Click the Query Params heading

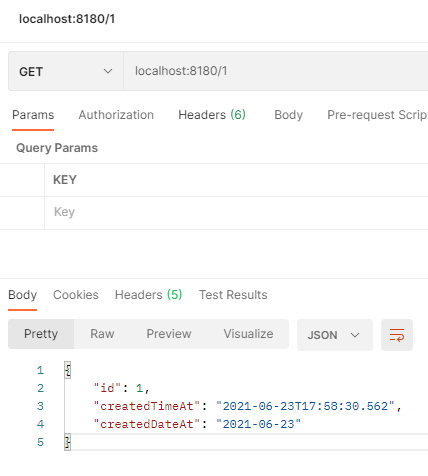pyautogui.click(x=57, y=148)
